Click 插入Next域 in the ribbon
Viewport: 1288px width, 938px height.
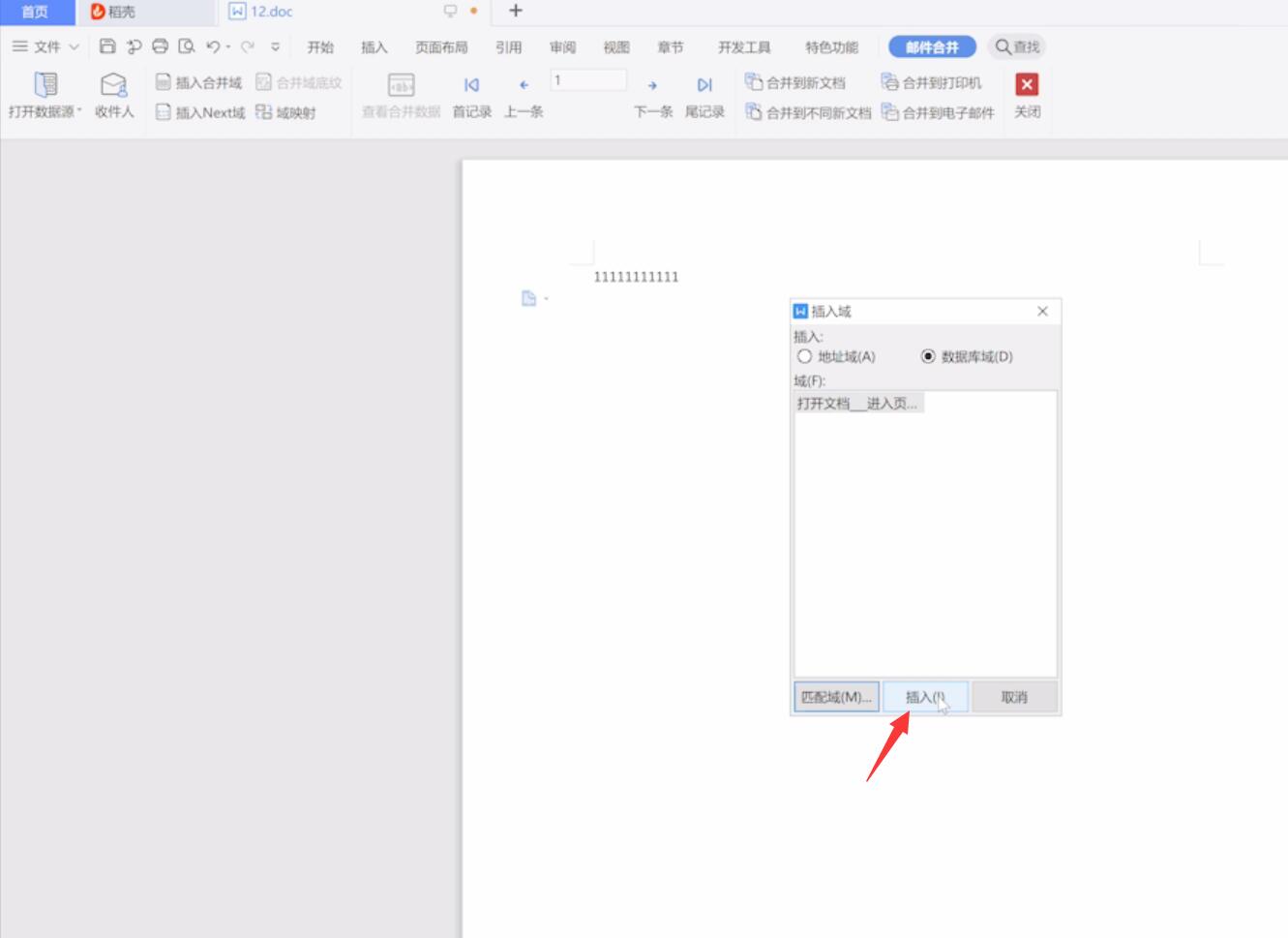pos(200,112)
